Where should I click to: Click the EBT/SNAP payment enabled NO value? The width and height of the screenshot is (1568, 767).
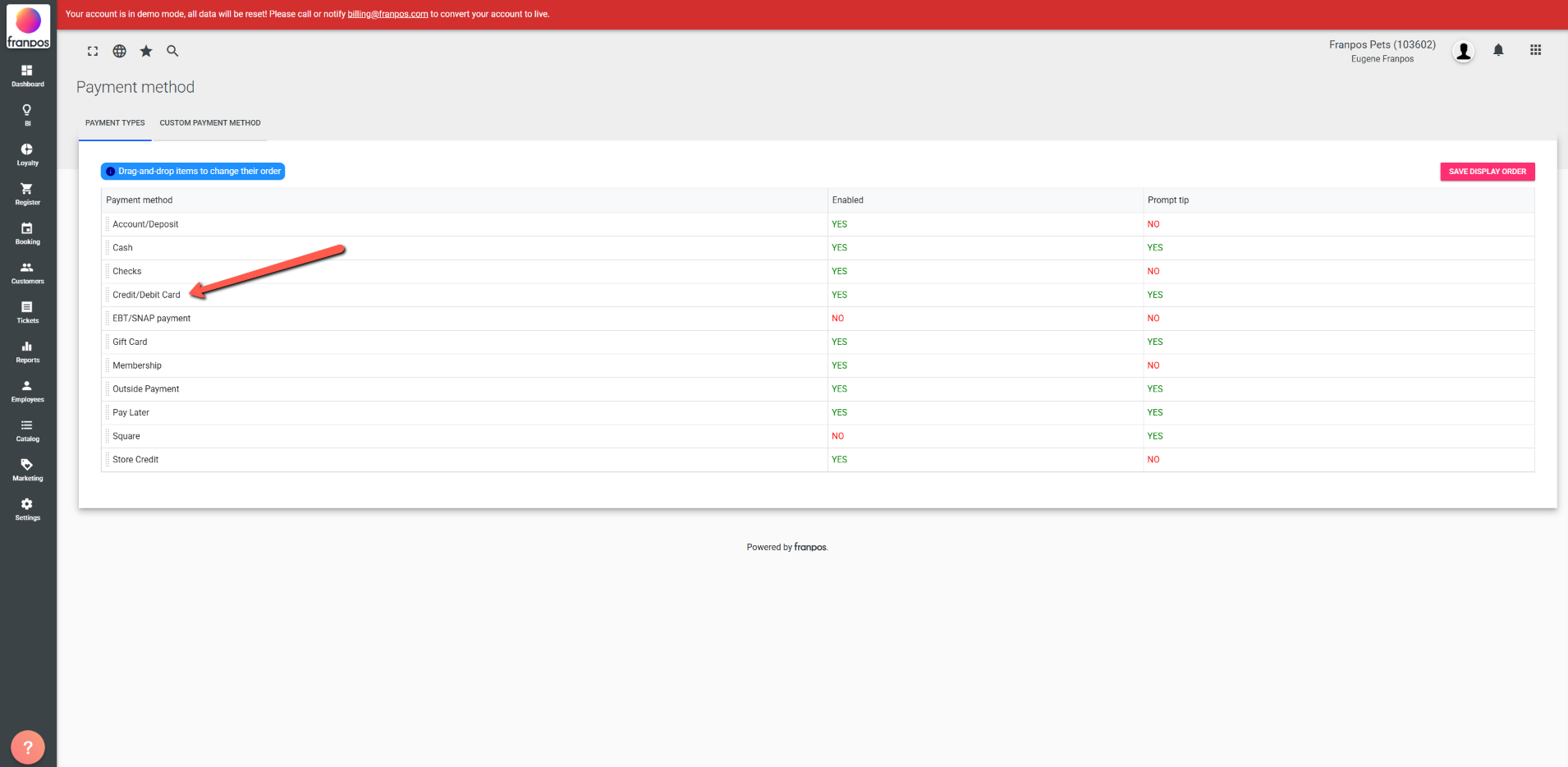click(x=837, y=319)
